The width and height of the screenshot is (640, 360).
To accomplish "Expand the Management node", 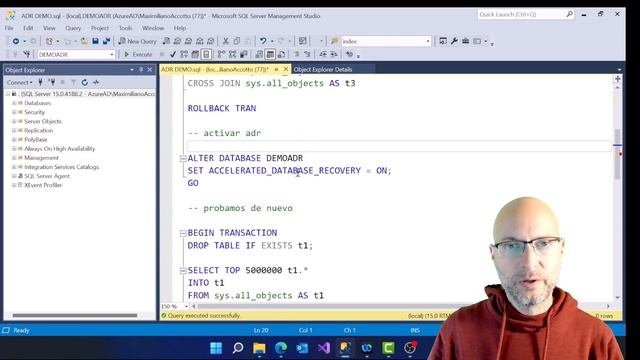I will [x=14, y=158].
